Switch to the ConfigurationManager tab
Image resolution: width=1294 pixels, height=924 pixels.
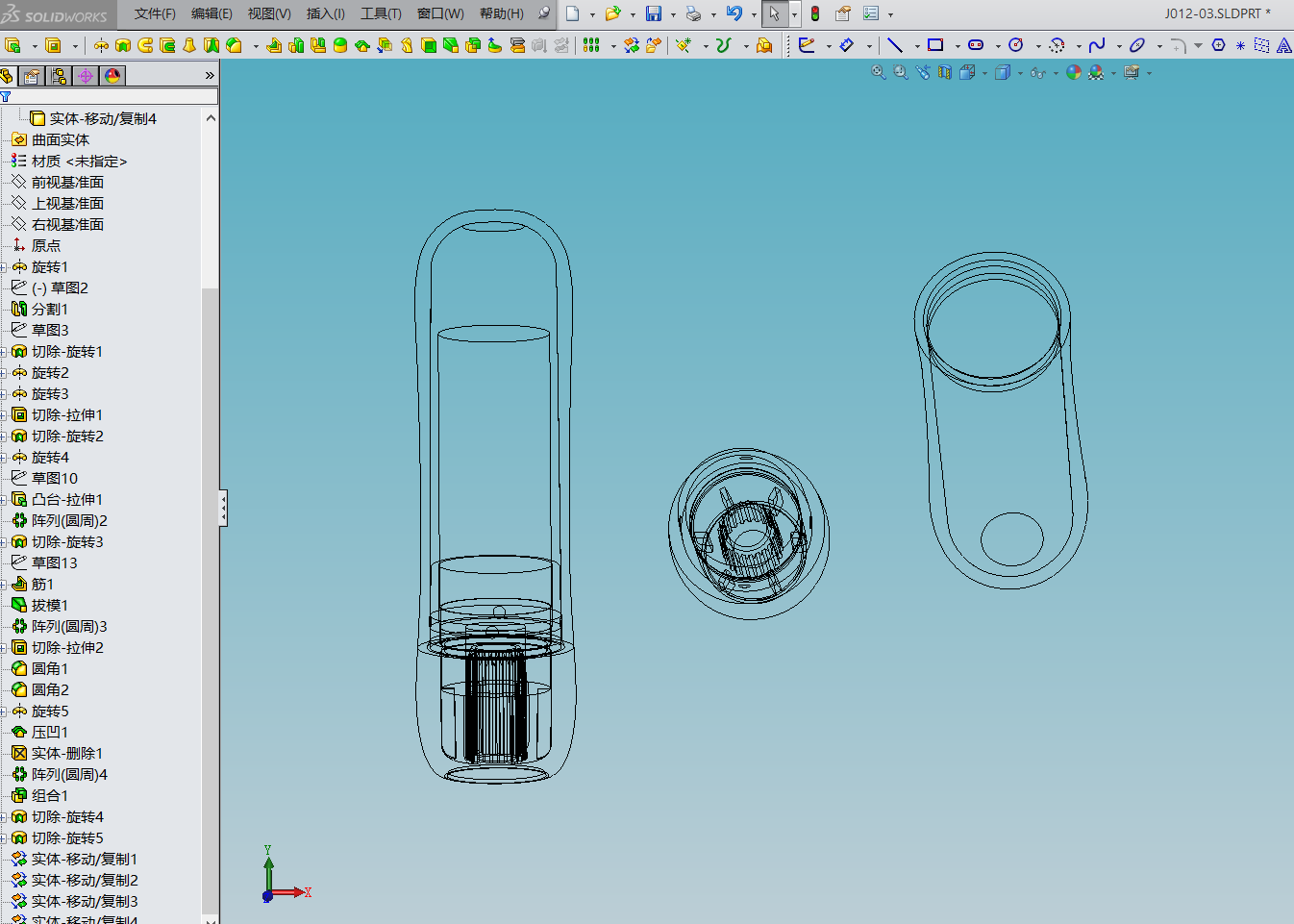click(x=59, y=76)
